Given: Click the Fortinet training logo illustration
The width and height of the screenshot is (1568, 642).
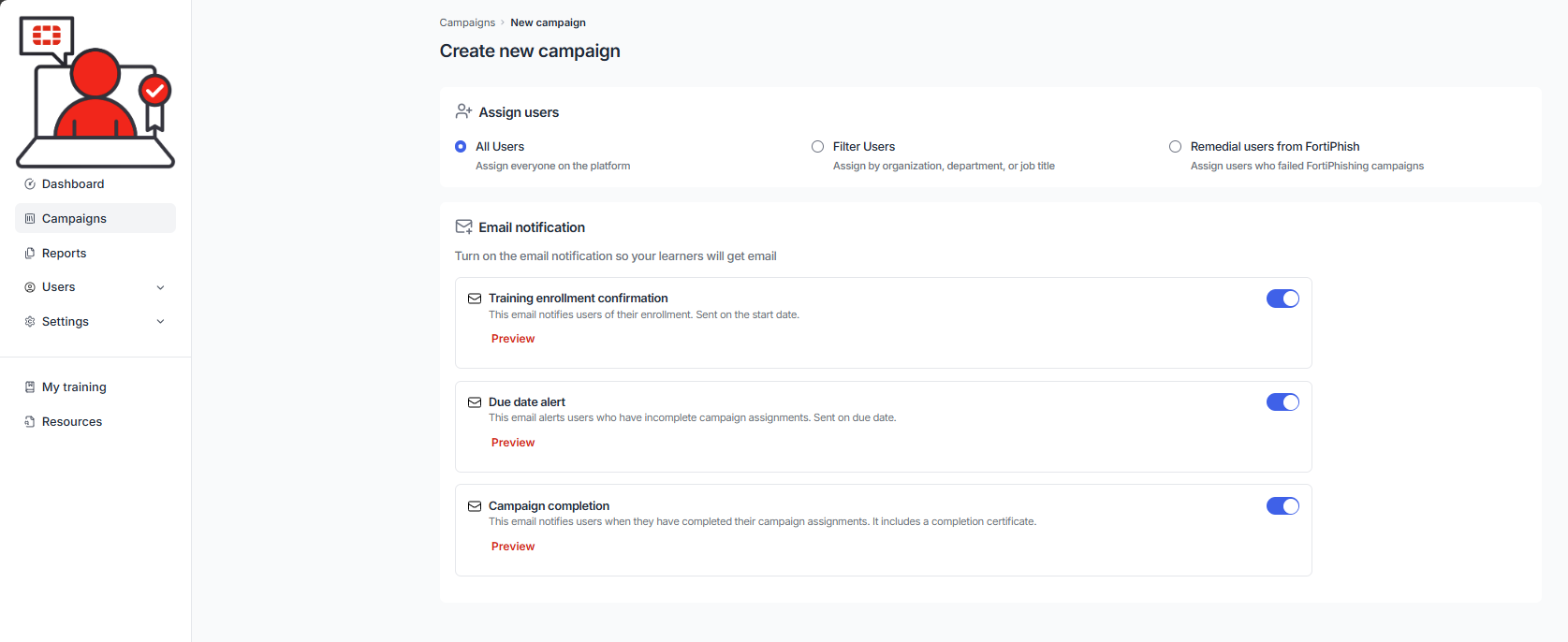Looking at the screenshot, I should pyautogui.click(x=95, y=92).
